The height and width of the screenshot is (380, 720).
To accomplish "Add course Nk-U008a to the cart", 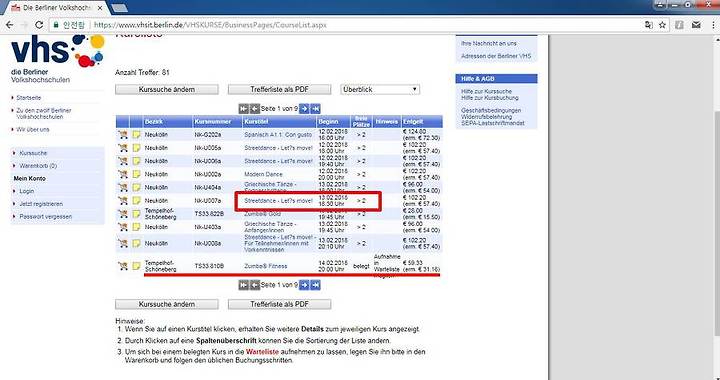I will pyautogui.click(x=123, y=243).
